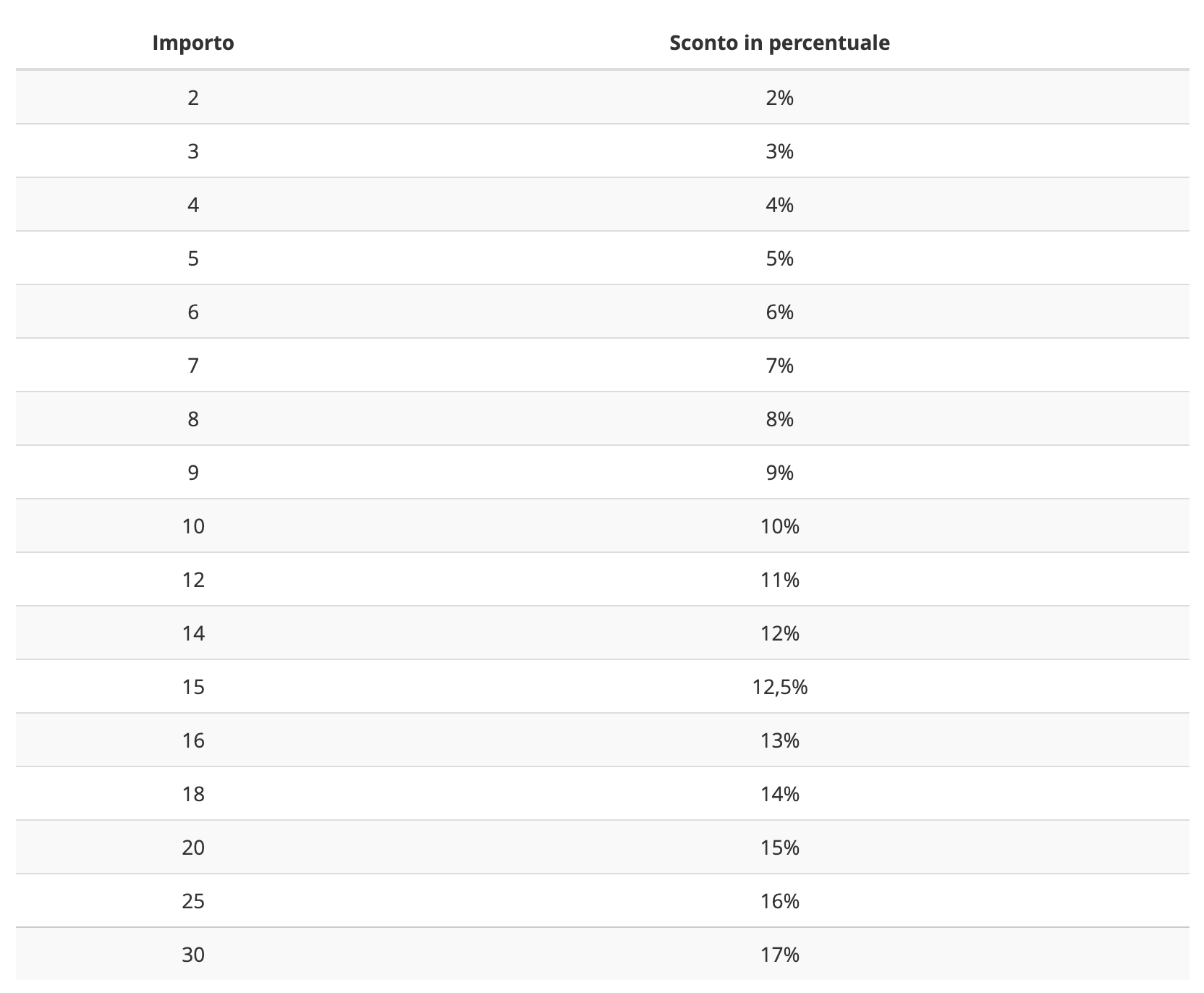1204x993 pixels.
Task: Select the 13% discount cell
Action: pyautogui.click(x=779, y=740)
